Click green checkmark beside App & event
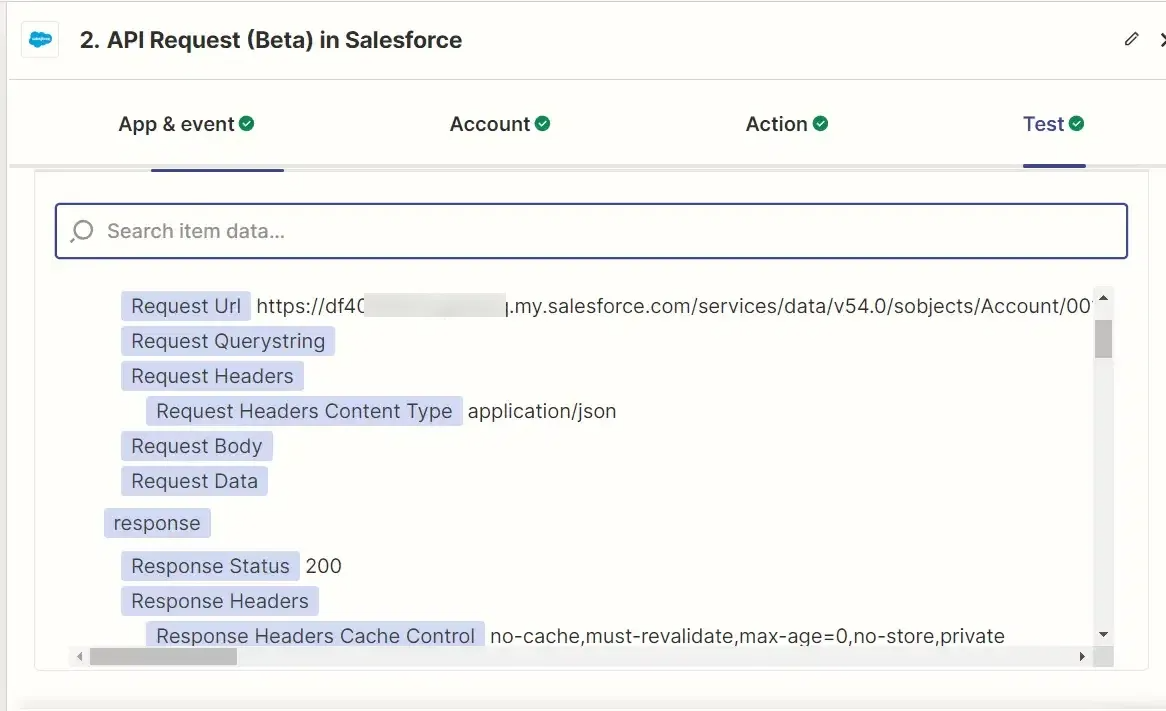 pyautogui.click(x=247, y=123)
